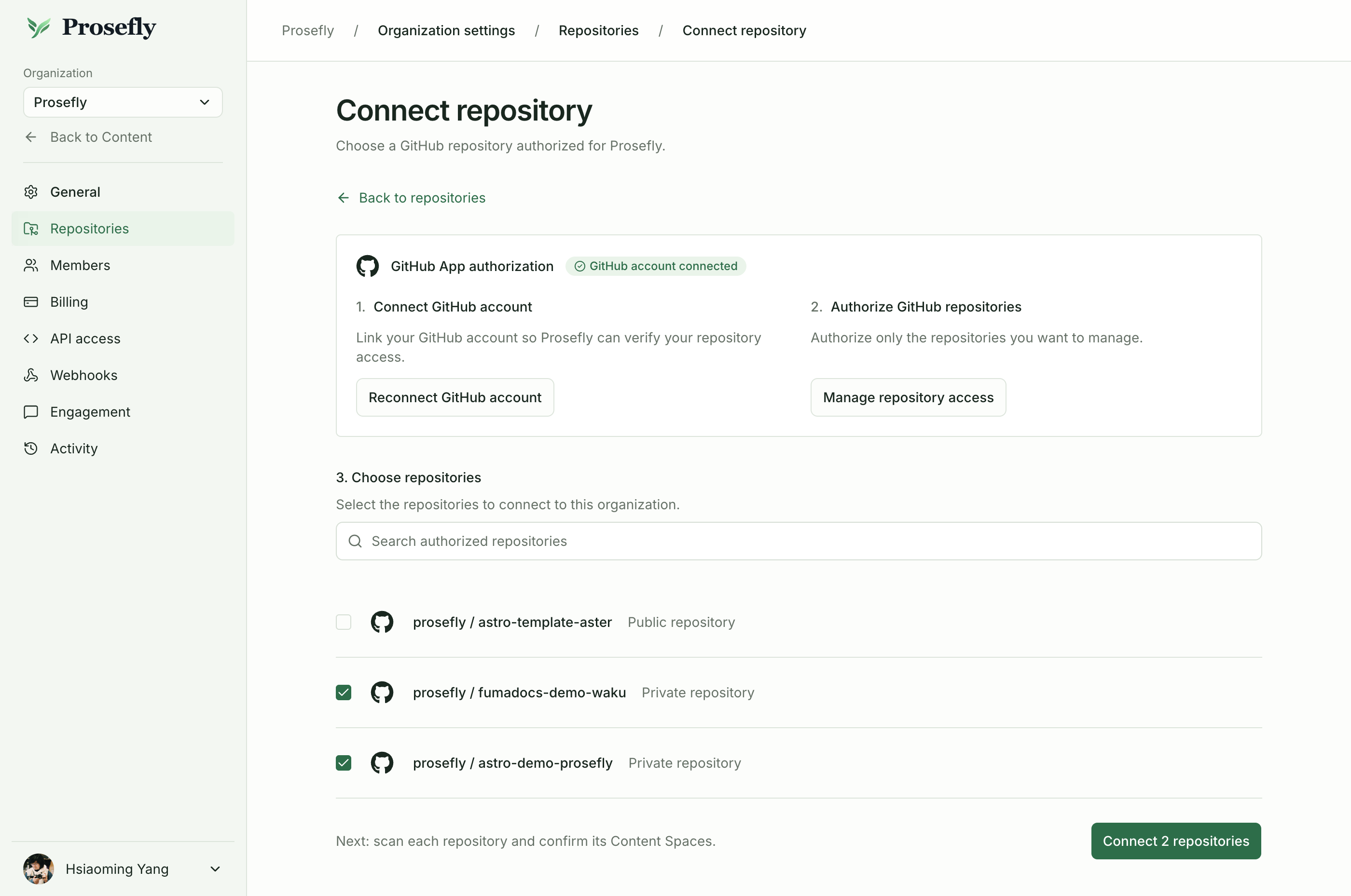Screen dimensions: 1351x896
Task: Click the Prosefly breadcrumb link
Action: pos(307,30)
